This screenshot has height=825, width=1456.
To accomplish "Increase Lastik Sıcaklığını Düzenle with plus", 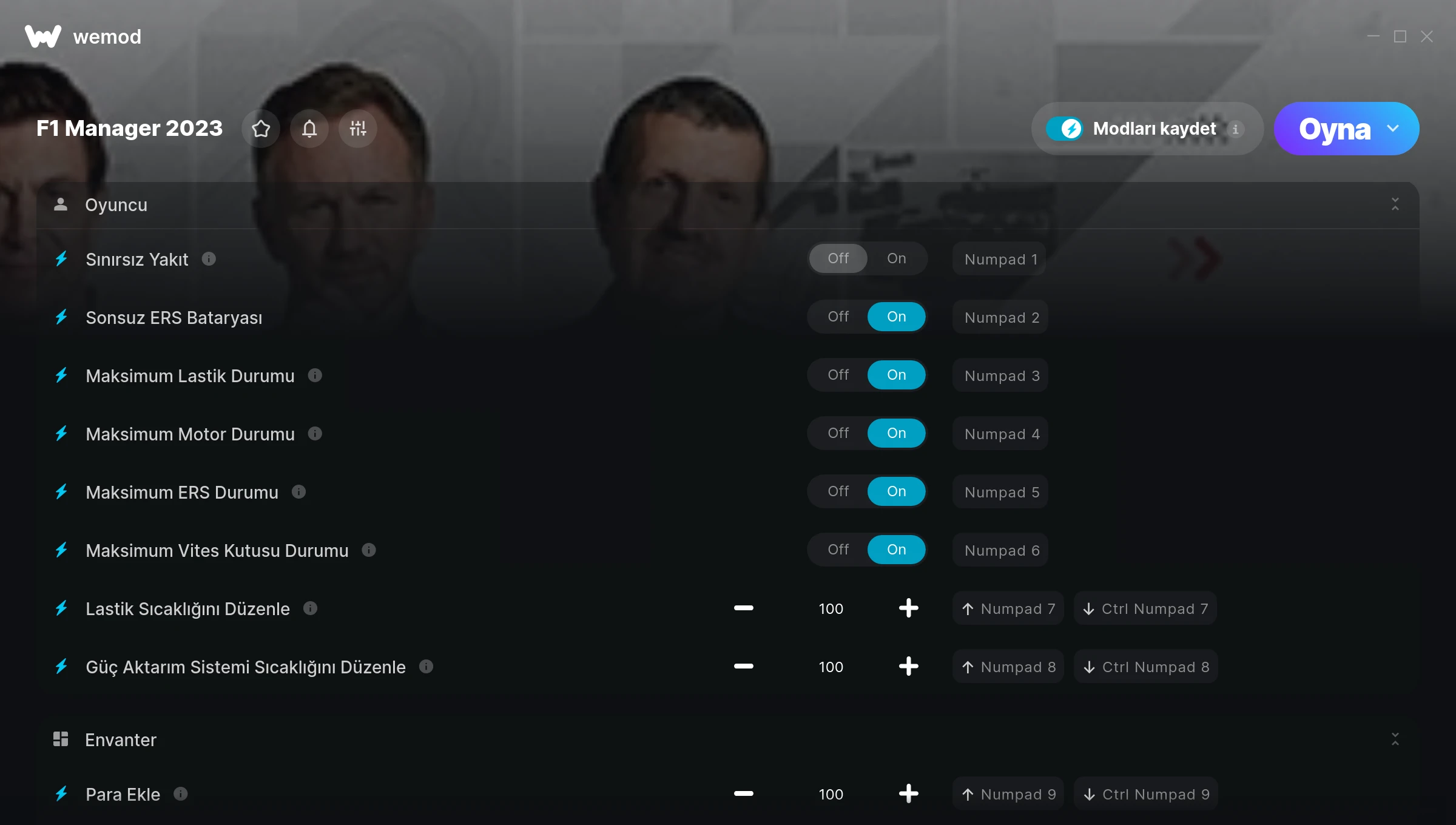I will tap(909, 608).
